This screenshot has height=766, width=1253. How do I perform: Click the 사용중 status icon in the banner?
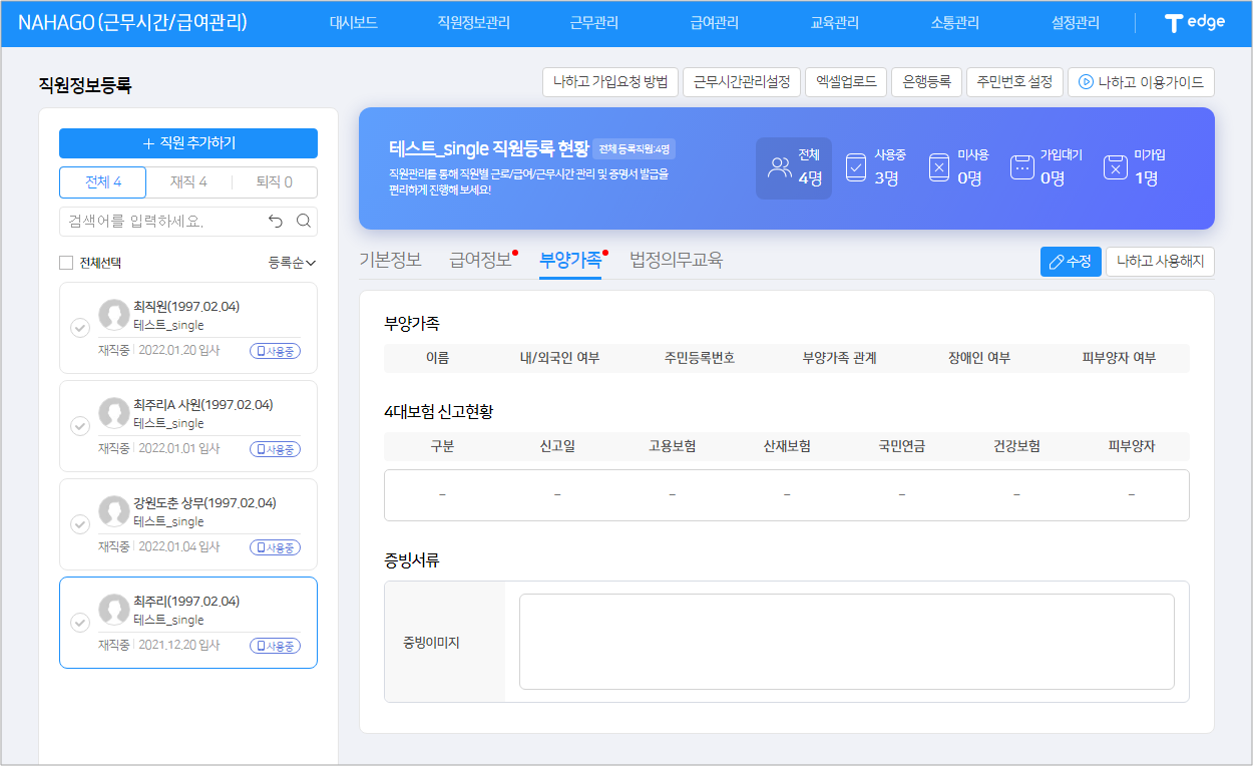coord(856,168)
